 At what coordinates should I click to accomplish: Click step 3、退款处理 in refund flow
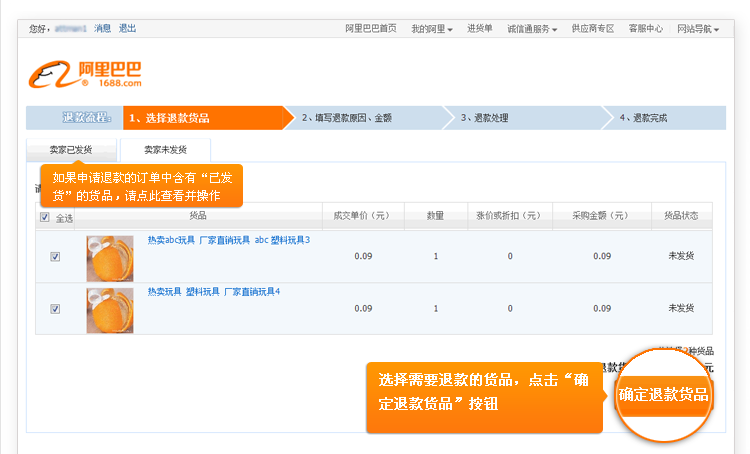coord(484,118)
